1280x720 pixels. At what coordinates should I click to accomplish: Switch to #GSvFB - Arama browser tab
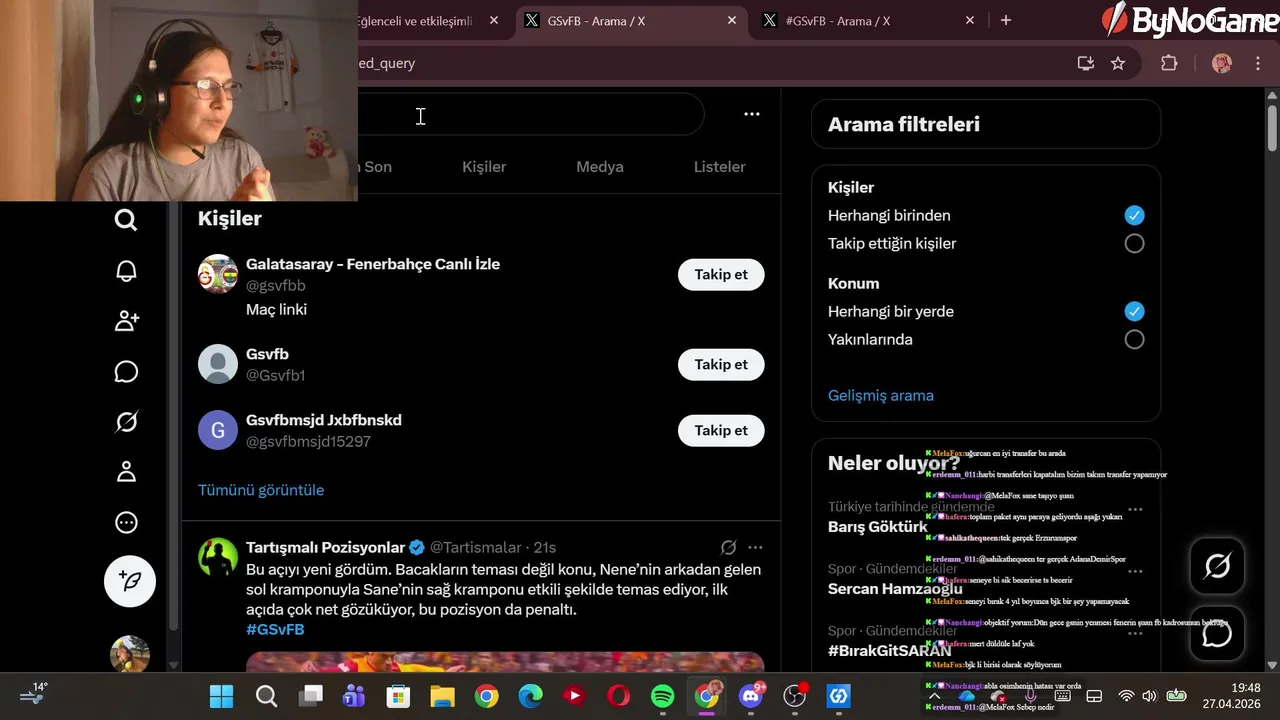click(868, 20)
